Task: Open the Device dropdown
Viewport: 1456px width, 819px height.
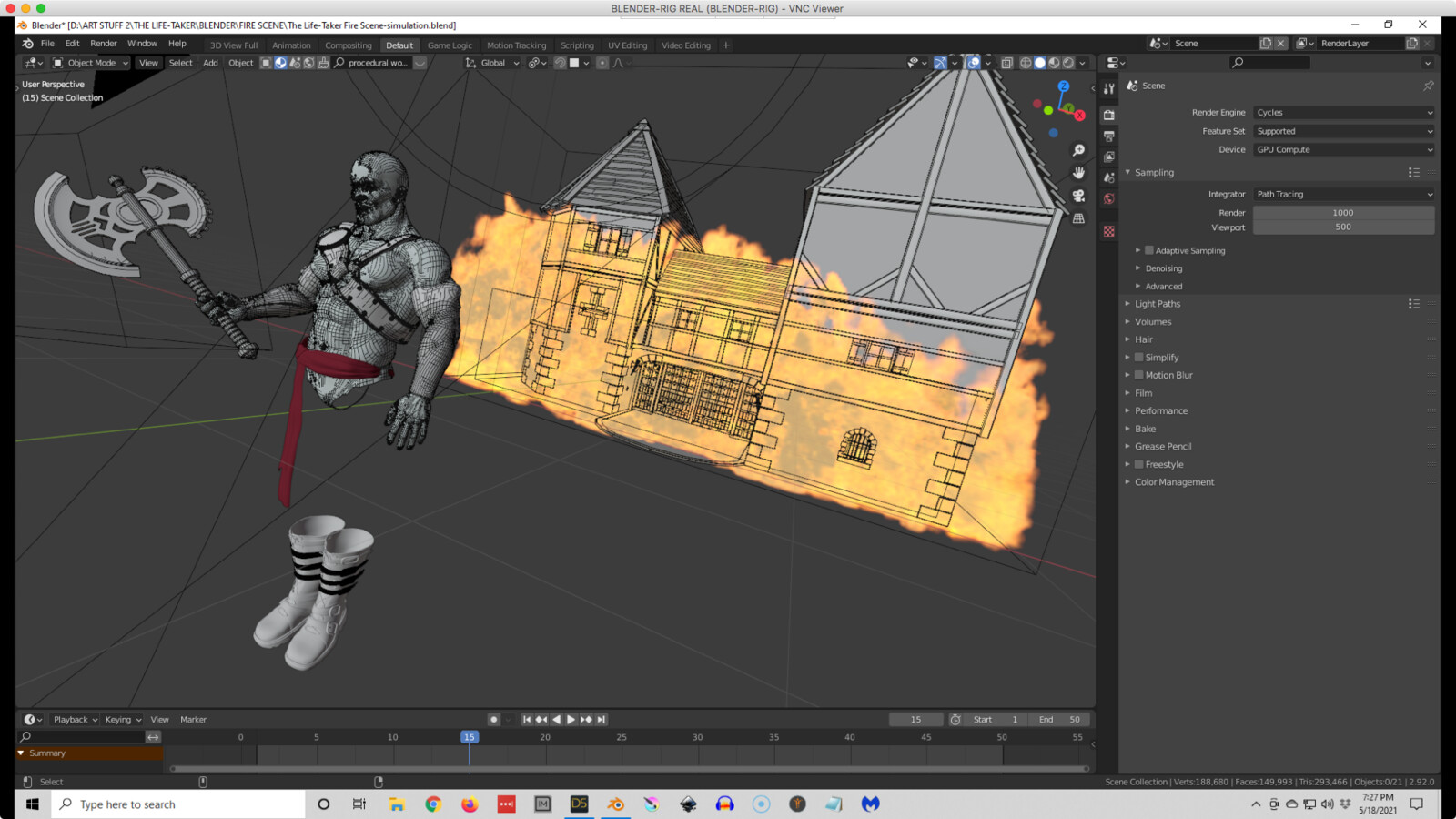Action: [1343, 149]
